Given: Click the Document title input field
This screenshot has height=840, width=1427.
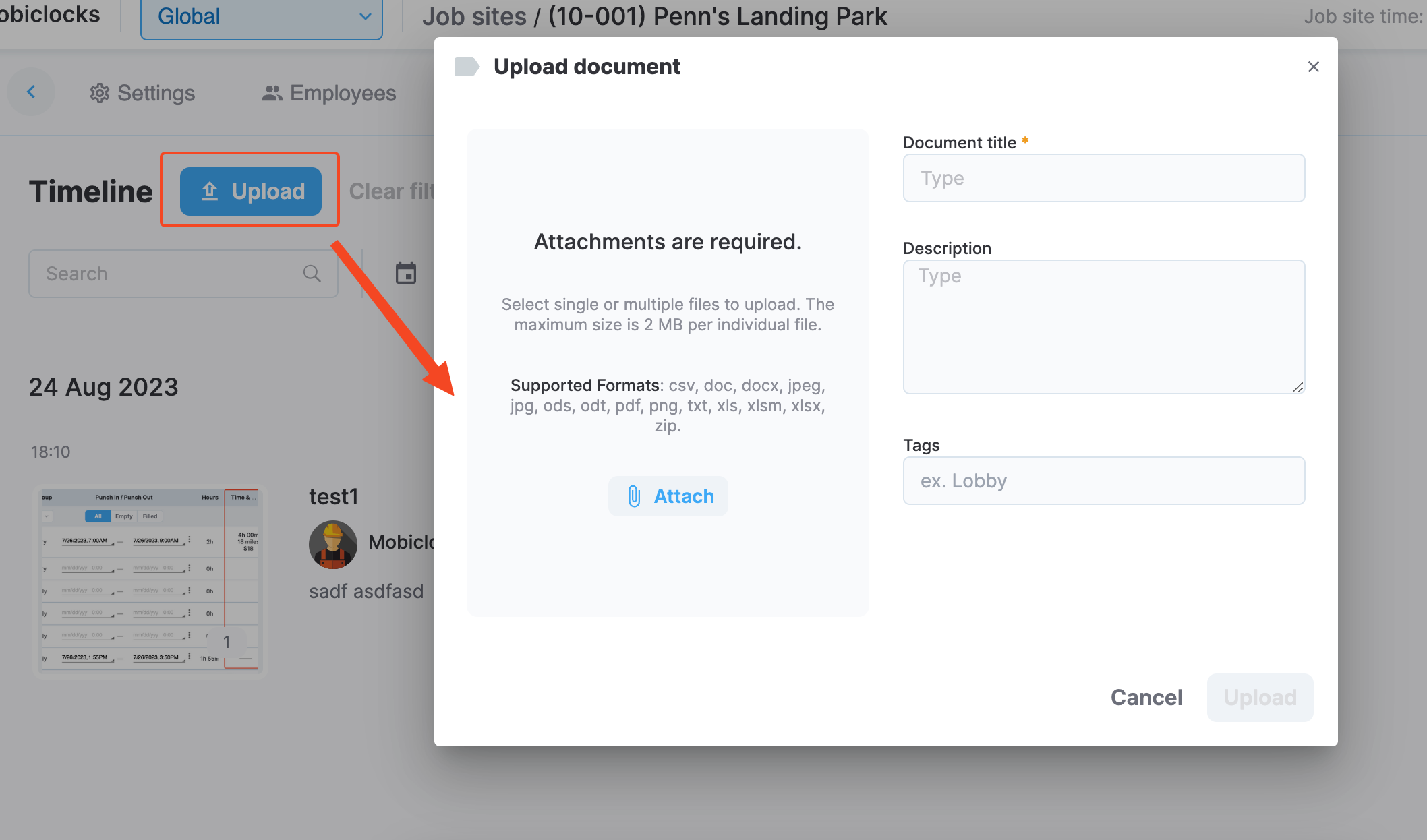Looking at the screenshot, I should [1104, 177].
